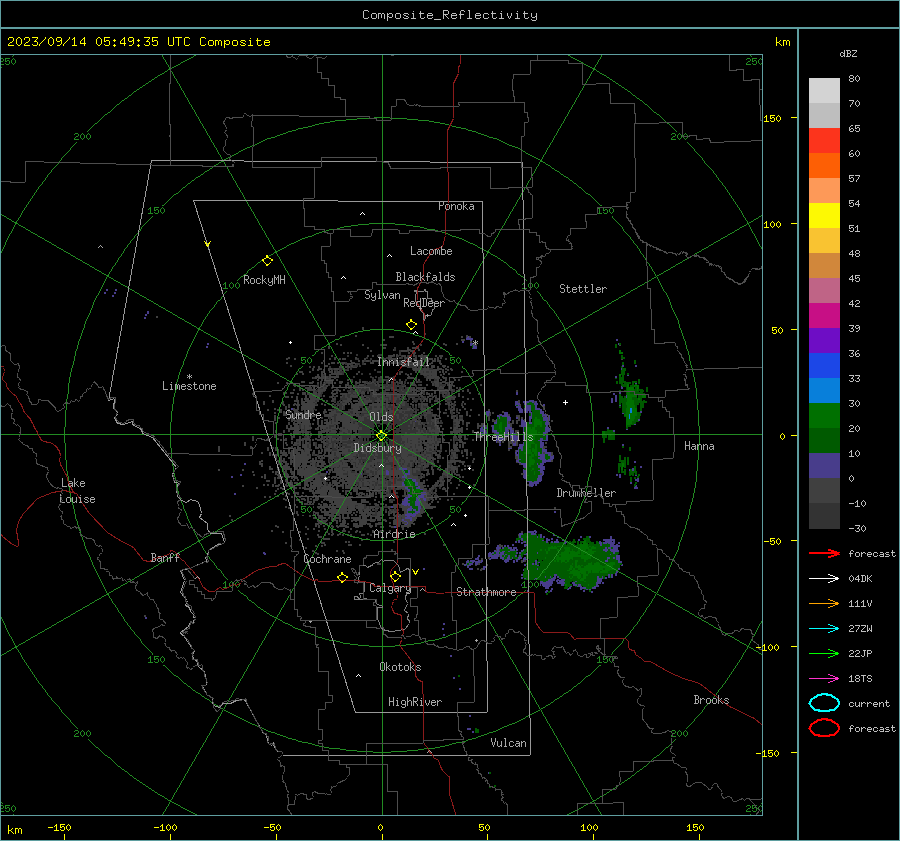Click the bright green swatch below 30 dBZ
The width and height of the screenshot is (900, 841).
coord(824,416)
